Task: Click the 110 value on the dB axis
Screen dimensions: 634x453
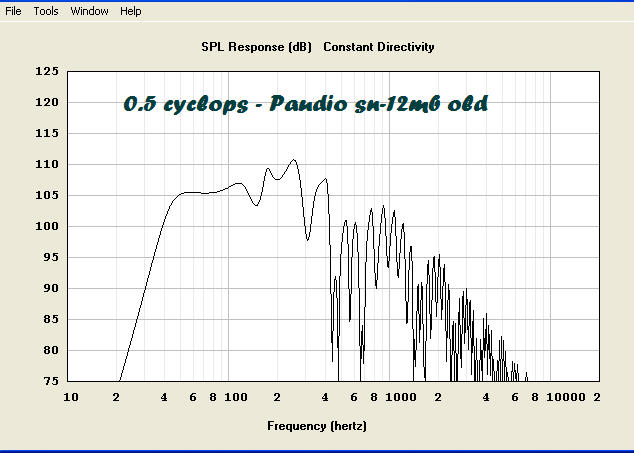Action: tap(47, 164)
